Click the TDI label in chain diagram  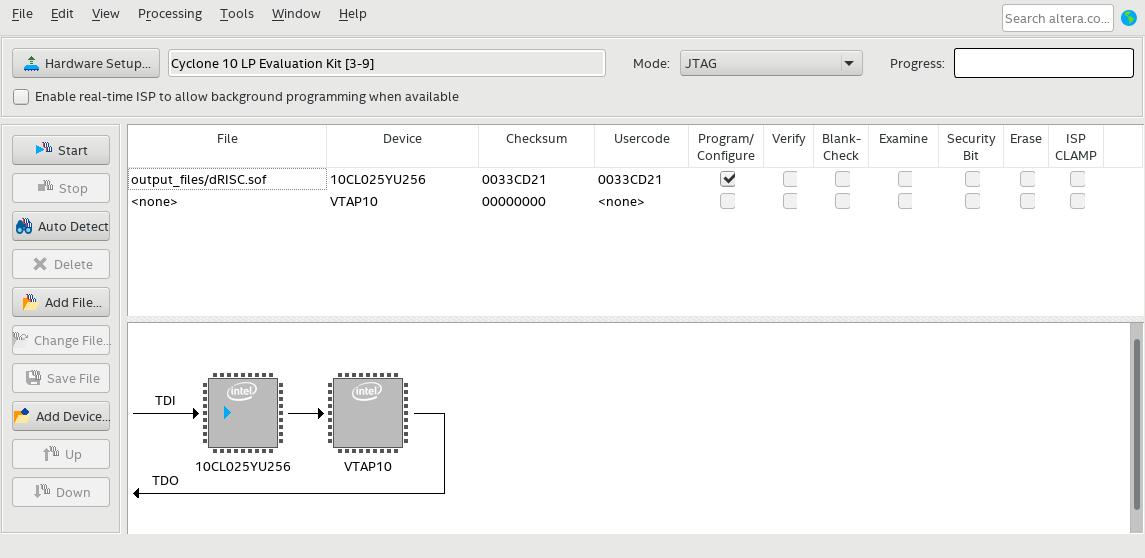pyautogui.click(x=165, y=400)
